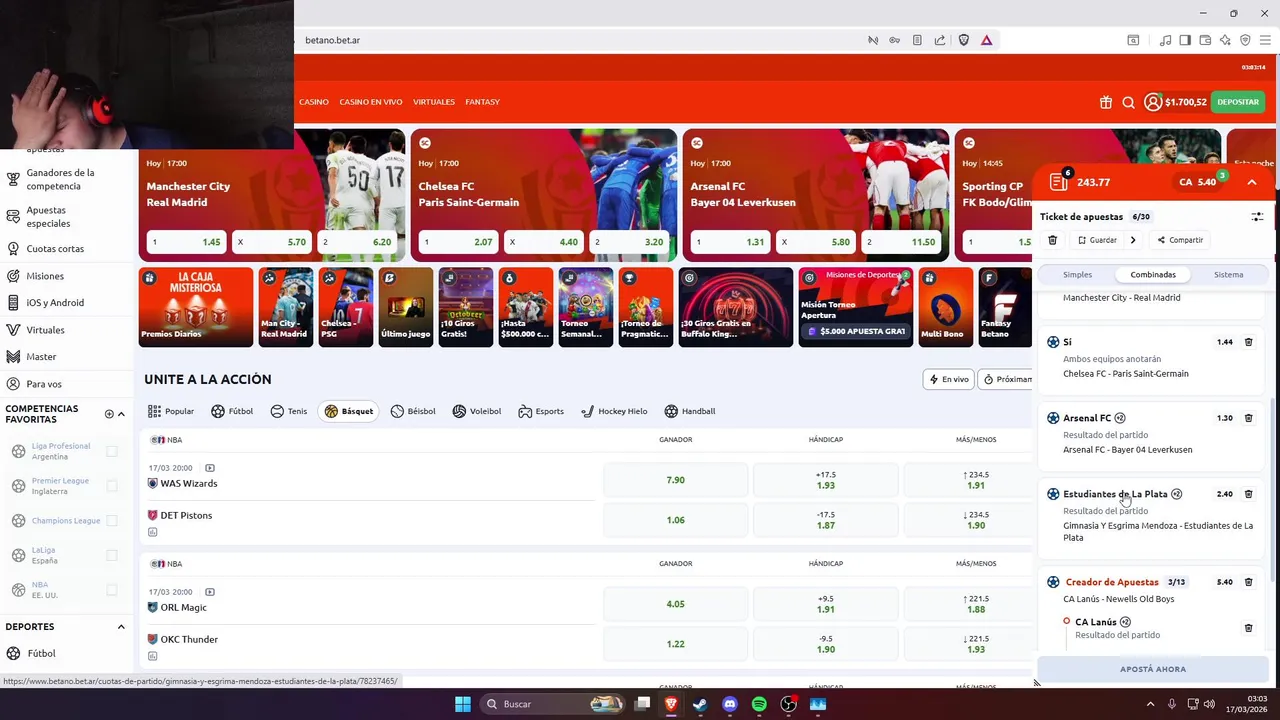
Task: Click the green Depositar button
Action: [x=1238, y=102]
